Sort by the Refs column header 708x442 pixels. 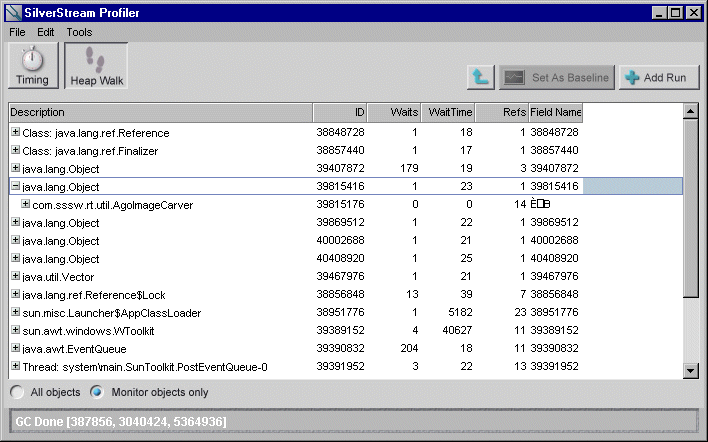pos(502,112)
